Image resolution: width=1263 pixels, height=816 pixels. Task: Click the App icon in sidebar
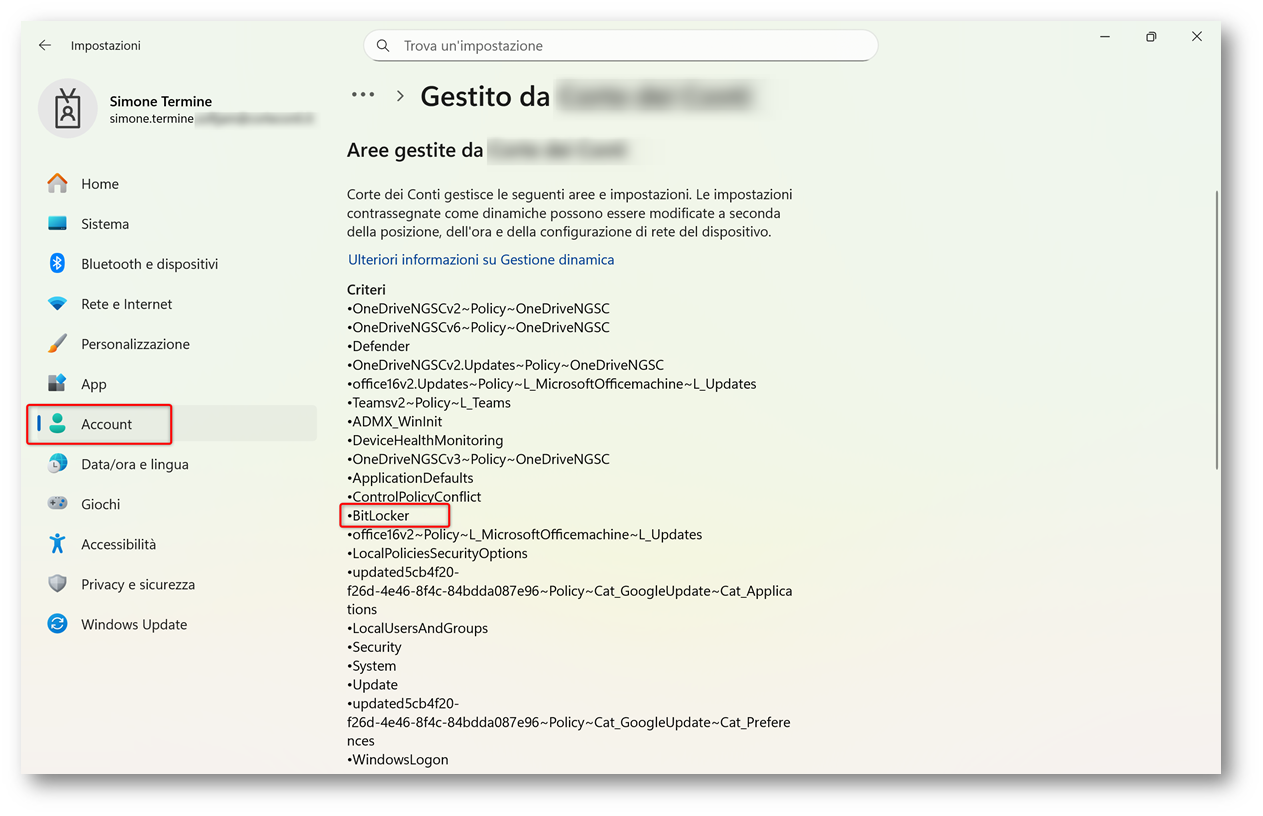tap(58, 384)
